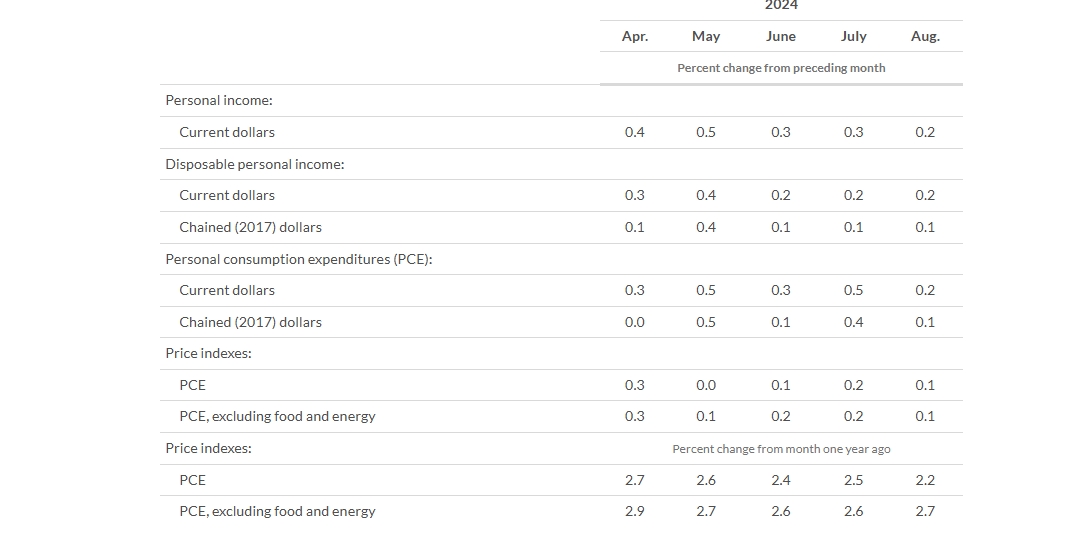Click Personal income May value 0.5

click(706, 133)
